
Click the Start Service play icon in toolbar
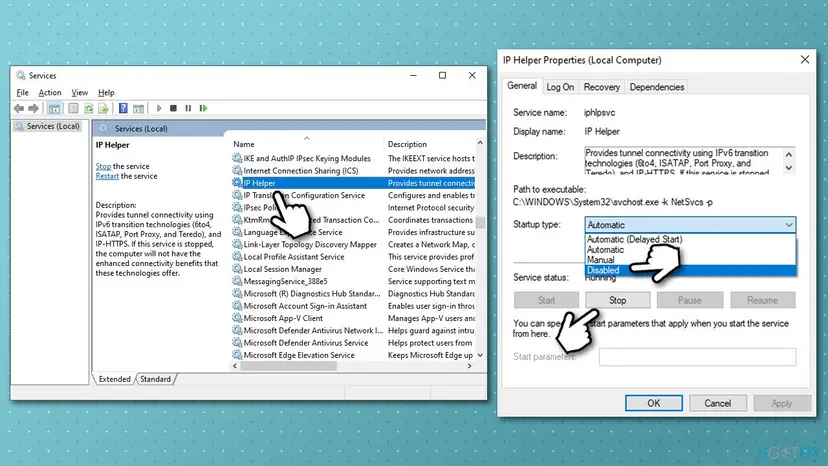[159, 108]
